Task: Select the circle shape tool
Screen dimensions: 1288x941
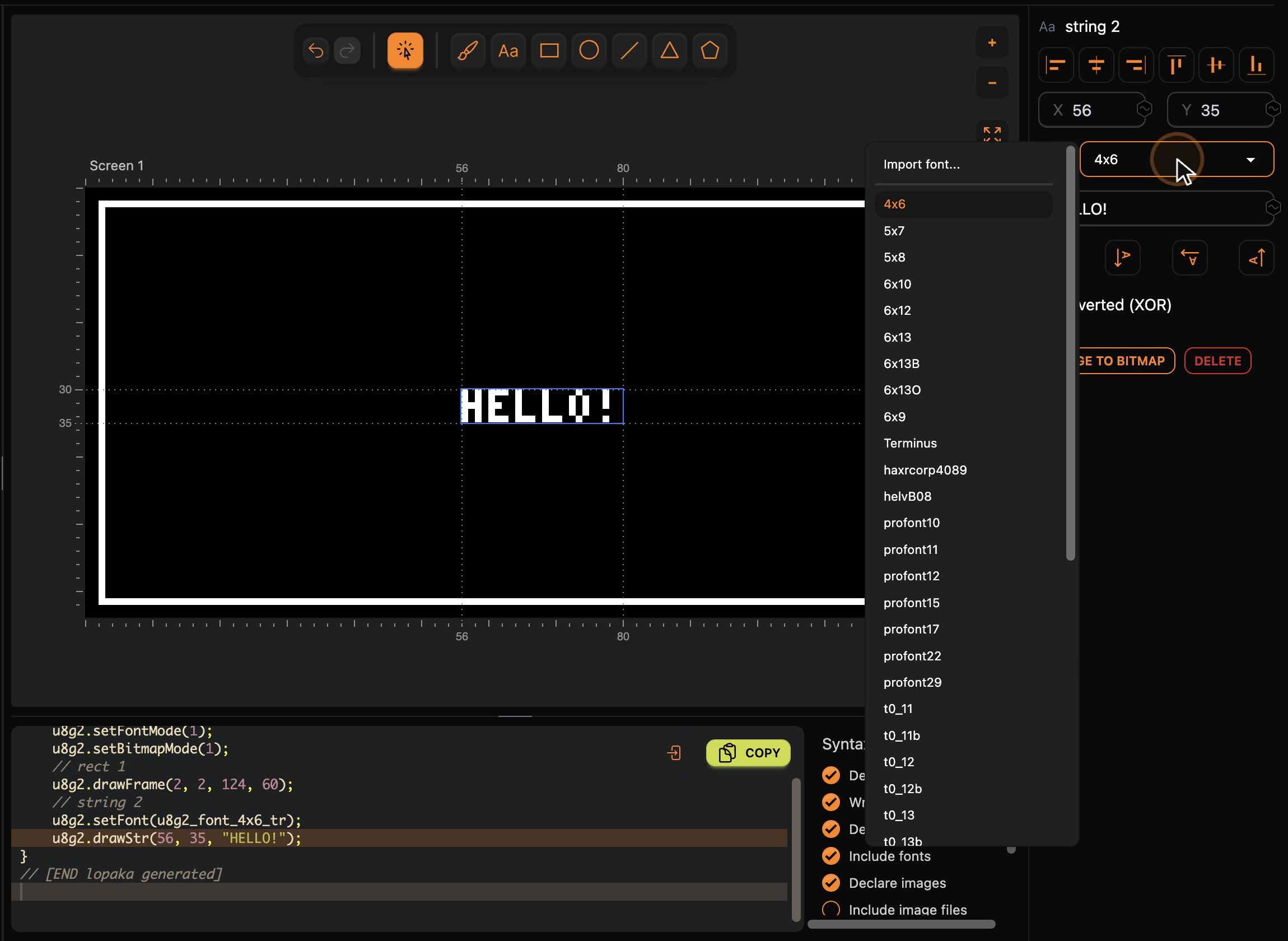Action: point(589,51)
